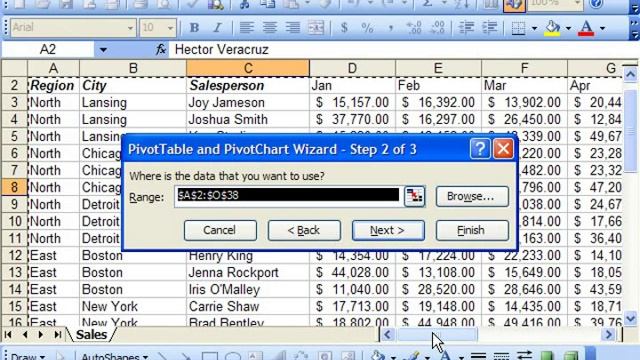Open the font size 10 dropdown

pos(170,28)
